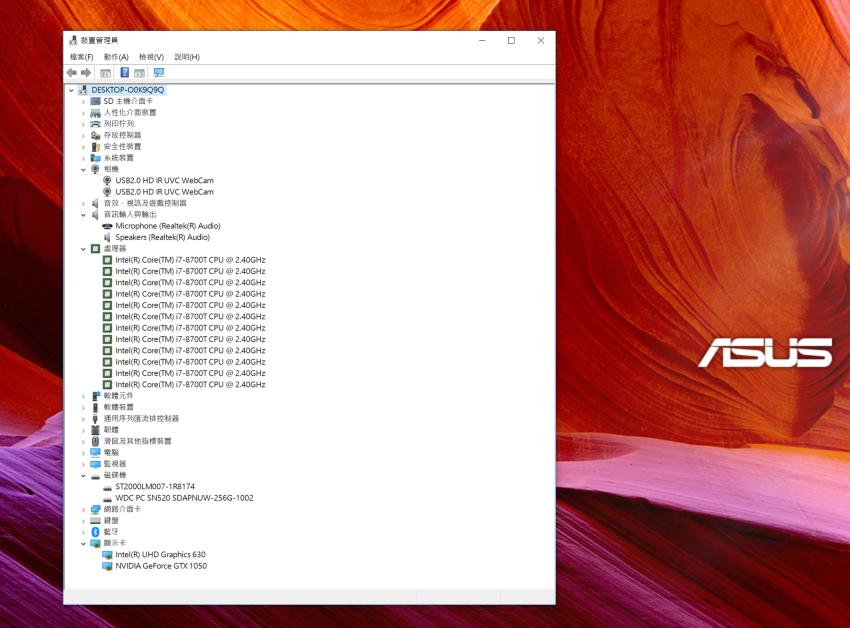Collapse the 處理器 processors category
Image resolution: width=850 pixels, height=628 pixels.
point(84,249)
